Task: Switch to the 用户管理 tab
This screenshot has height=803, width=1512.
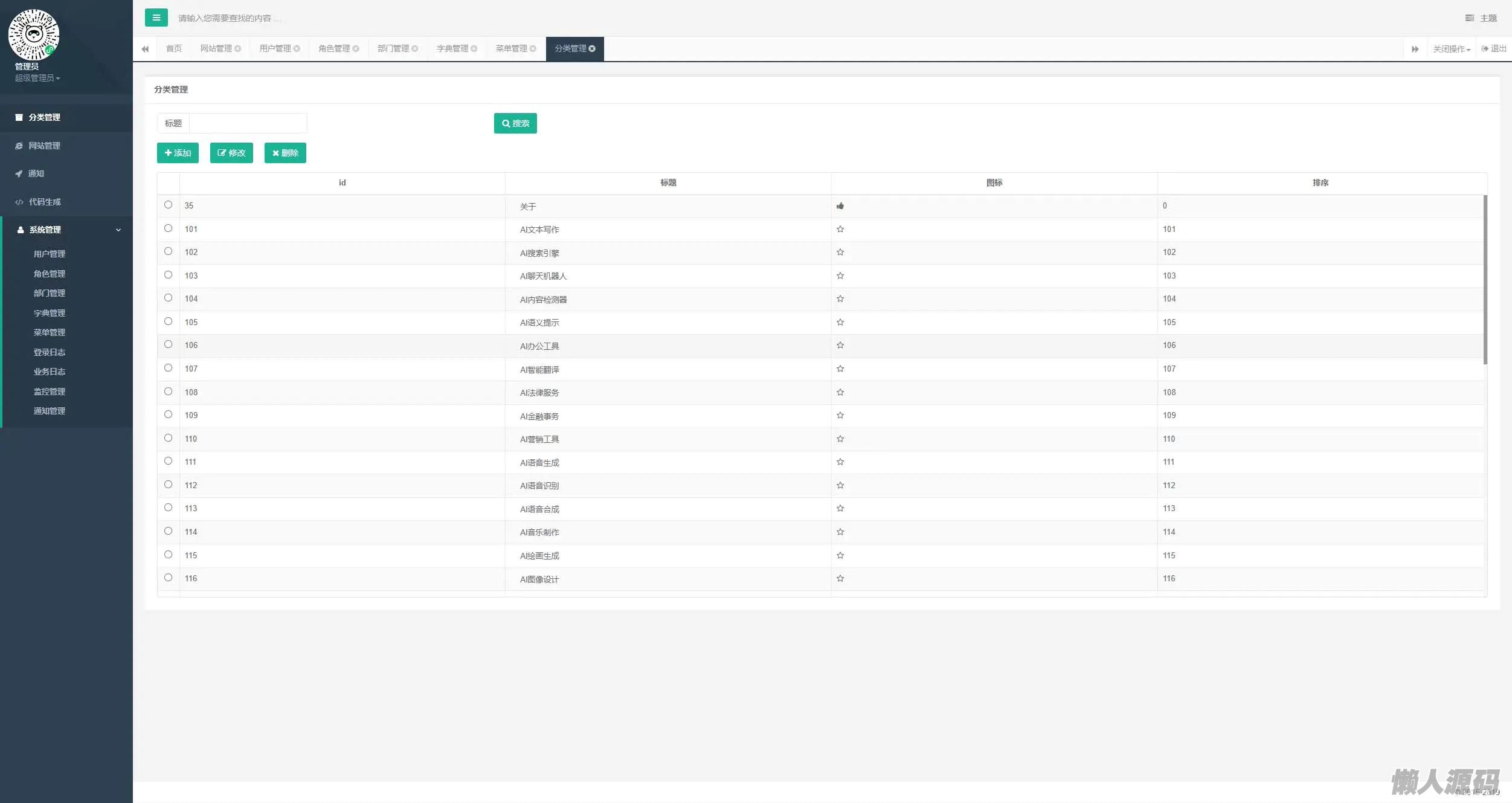Action: coord(275,49)
